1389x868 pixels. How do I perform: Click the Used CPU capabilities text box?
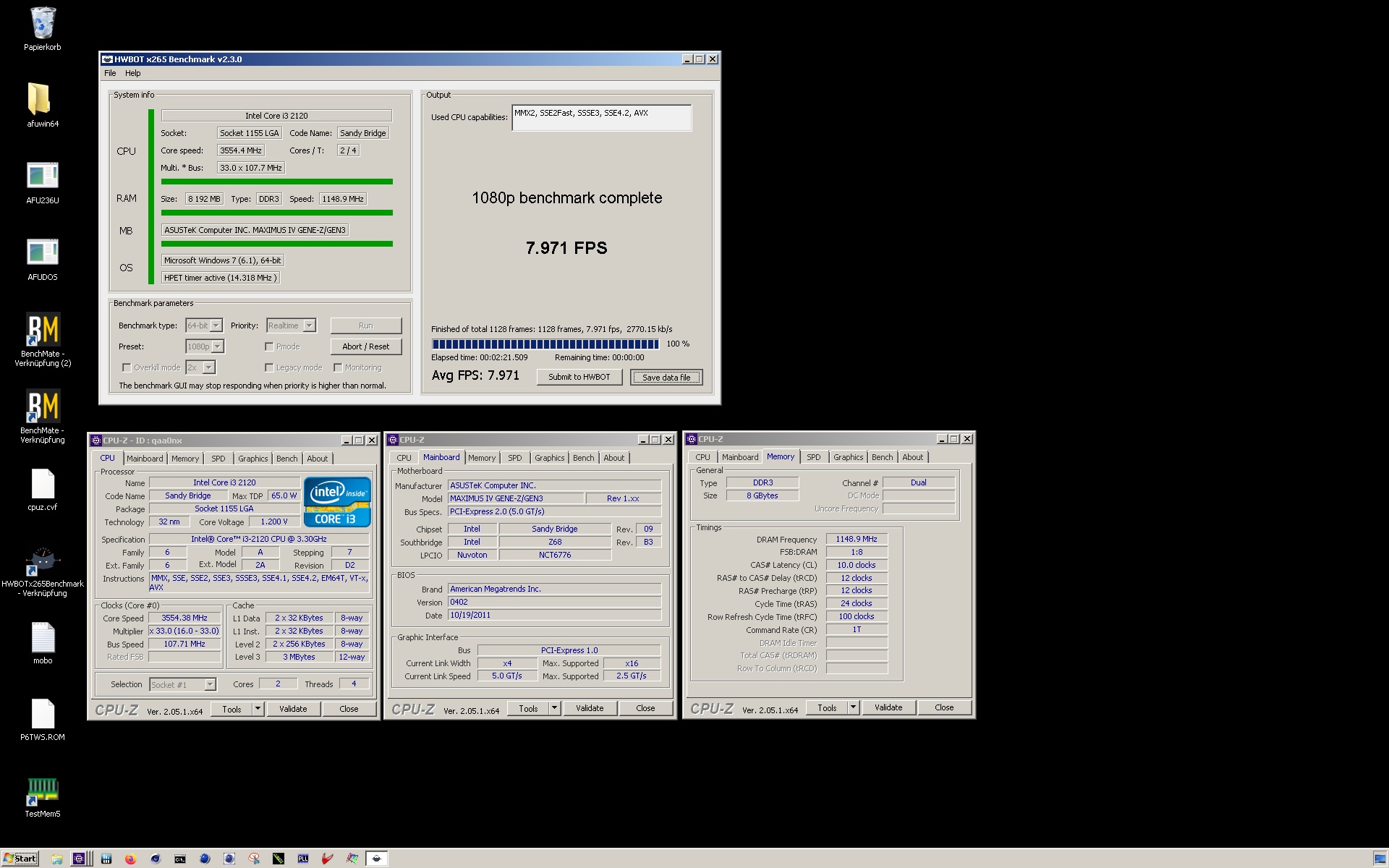tap(601, 118)
